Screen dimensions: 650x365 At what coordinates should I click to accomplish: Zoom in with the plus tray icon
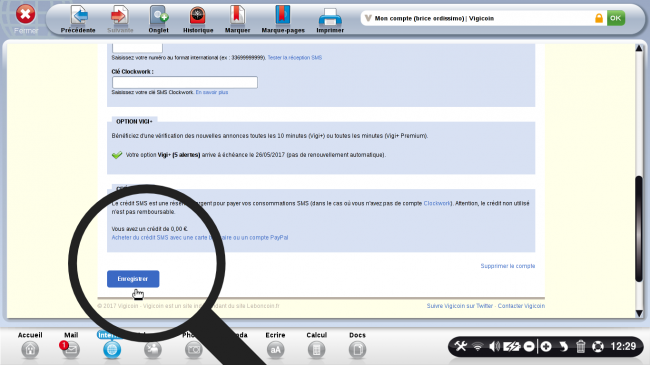546,346
